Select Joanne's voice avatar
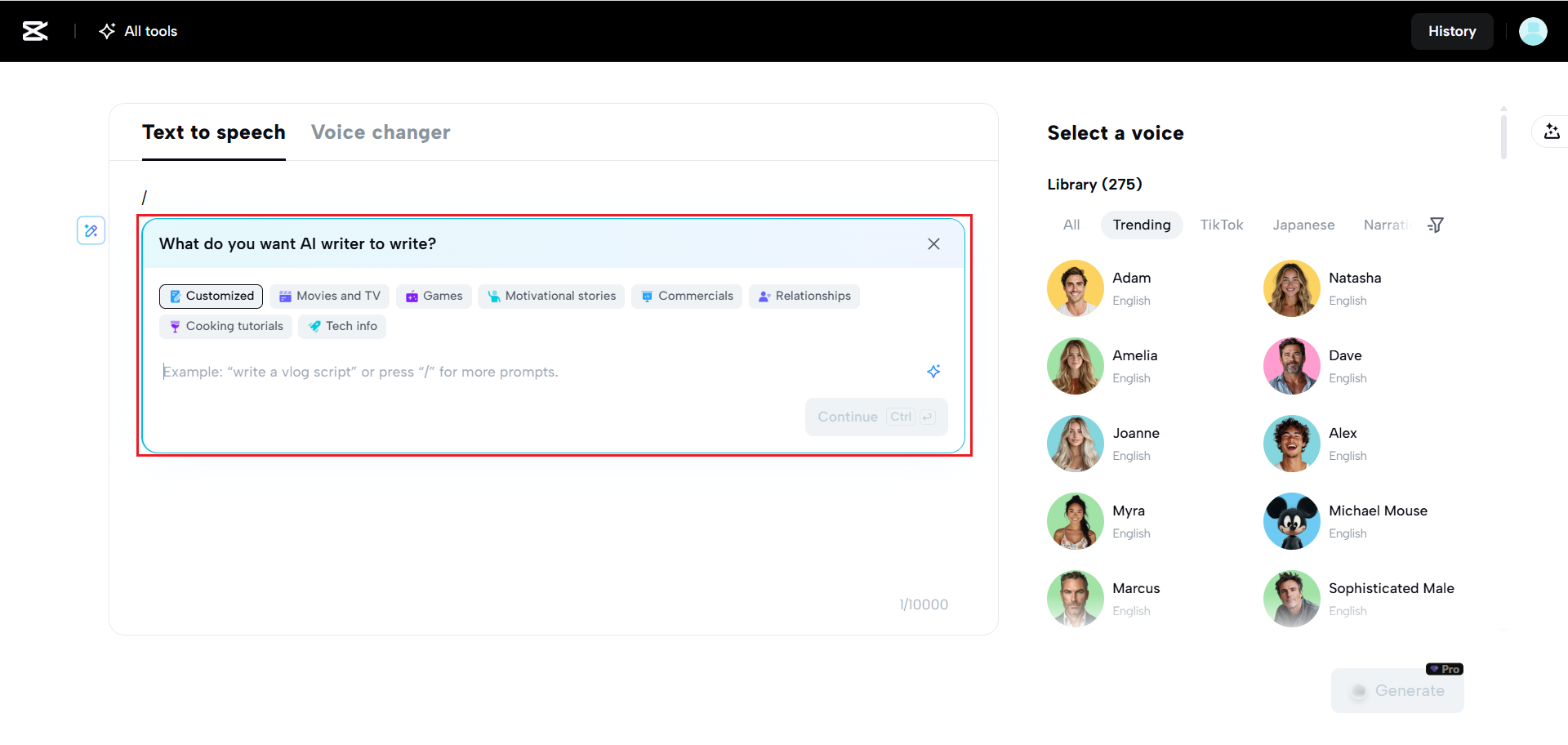This screenshot has width=1568, height=745. (1076, 444)
